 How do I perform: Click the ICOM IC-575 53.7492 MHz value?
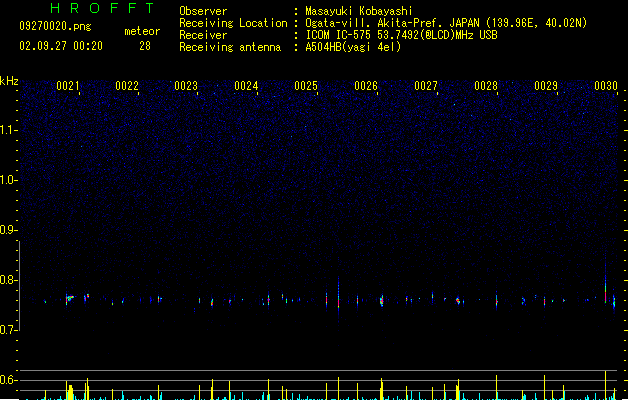[402, 35]
